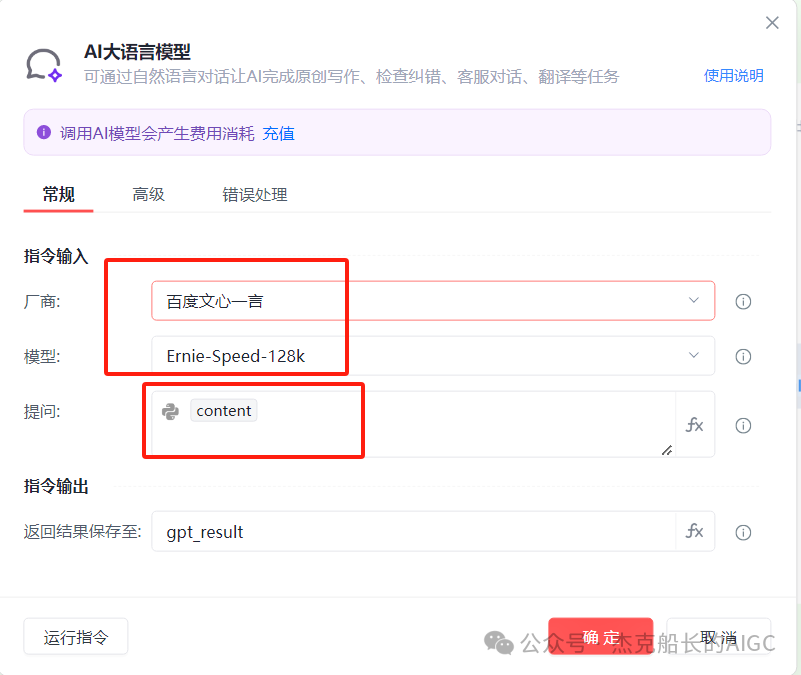Click the 指令输出 section heading
Image resolution: width=801 pixels, height=675 pixels.
pyautogui.click(x=56, y=486)
